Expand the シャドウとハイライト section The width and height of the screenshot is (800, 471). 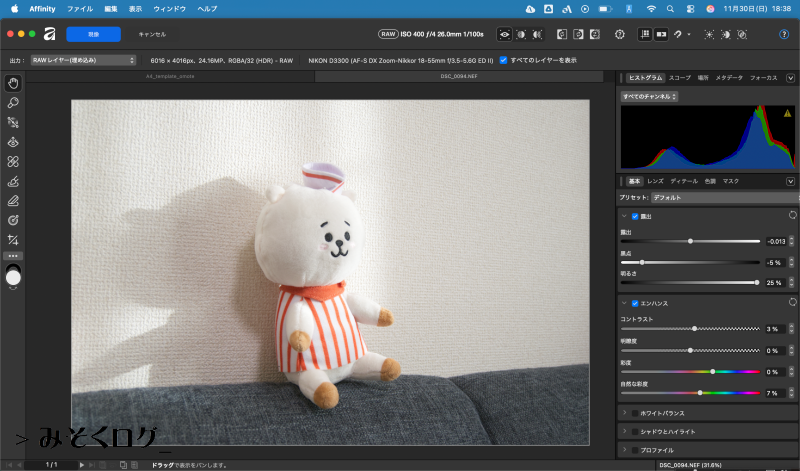625,431
